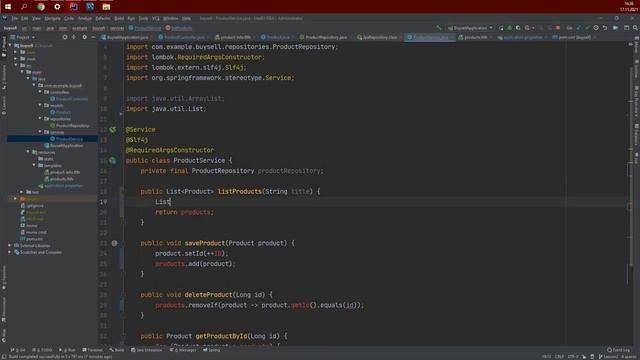This screenshot has width=640, height=360.
Task: Open Windows Start menu
Action: (x=8, y=7)
